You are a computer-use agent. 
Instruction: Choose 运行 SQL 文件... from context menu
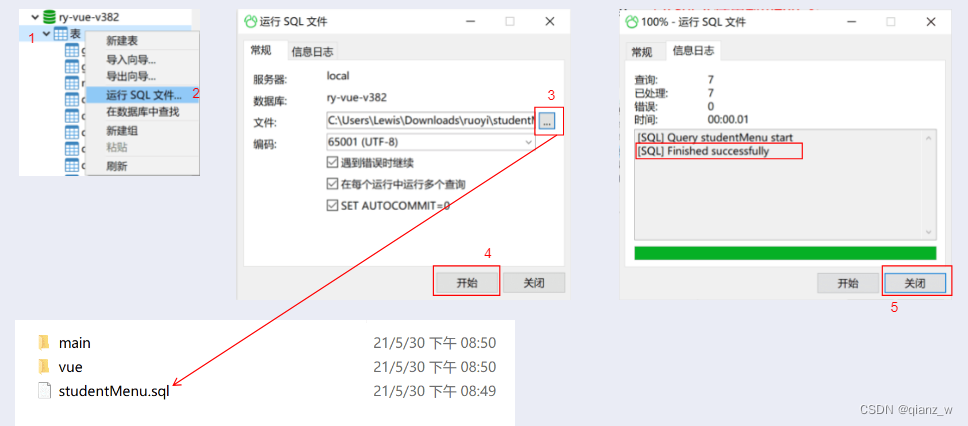(x=143, y=94)
